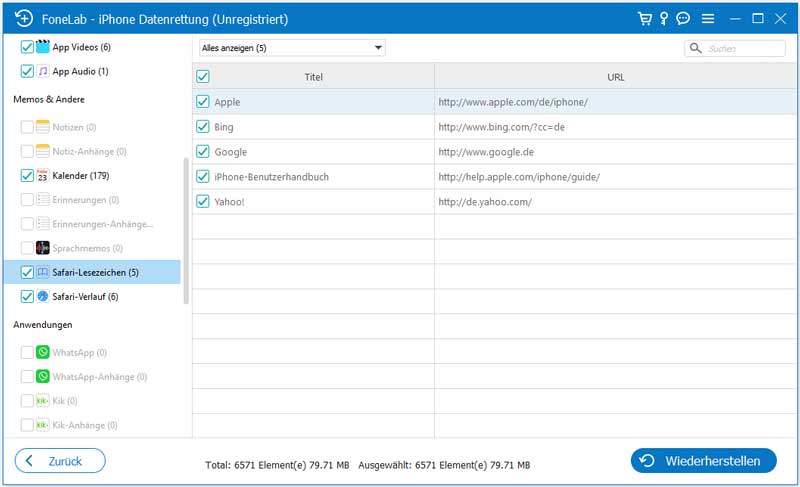The image size is (800, 487).
Task: Click the sidebar vertical scrollbar
Action: click(185, 230)
